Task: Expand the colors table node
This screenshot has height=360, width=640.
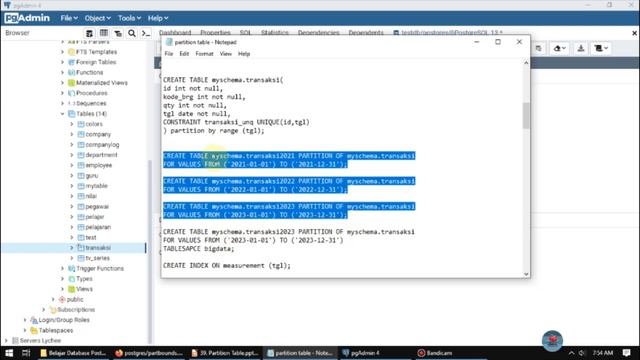Action: 72,124
